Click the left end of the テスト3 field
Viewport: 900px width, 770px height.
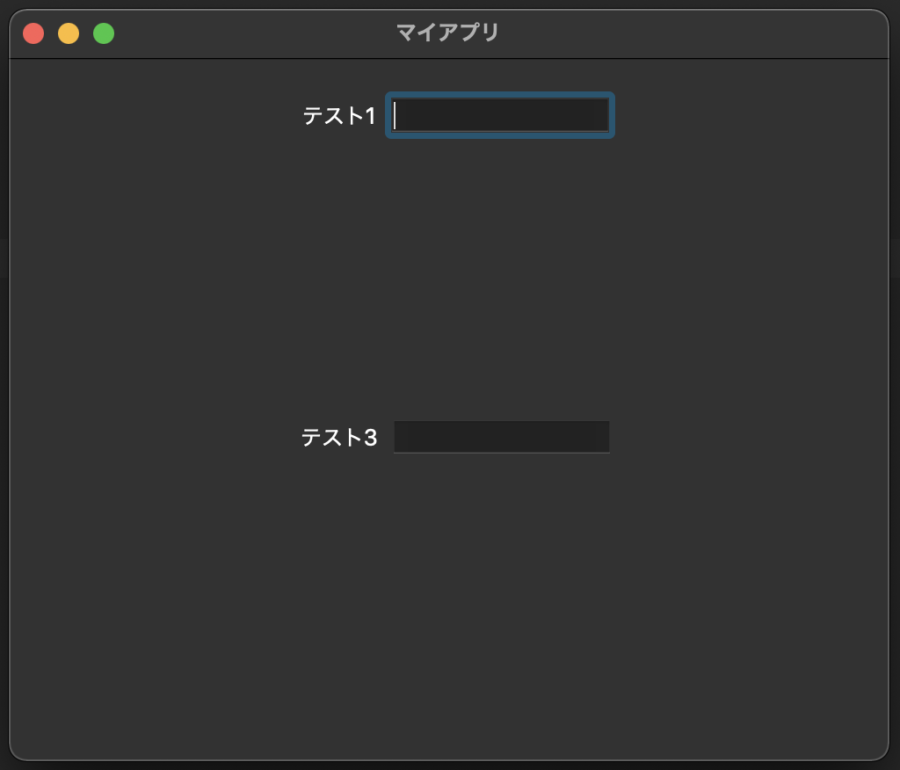click(402, 437)
